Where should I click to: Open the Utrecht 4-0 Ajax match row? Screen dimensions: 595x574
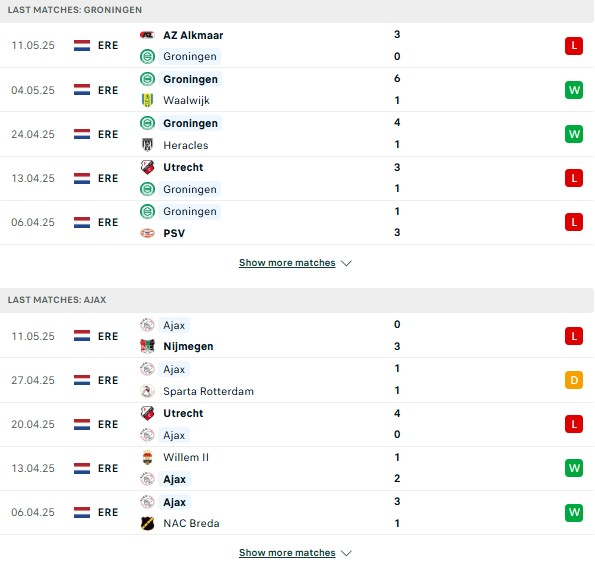(297, 424)
